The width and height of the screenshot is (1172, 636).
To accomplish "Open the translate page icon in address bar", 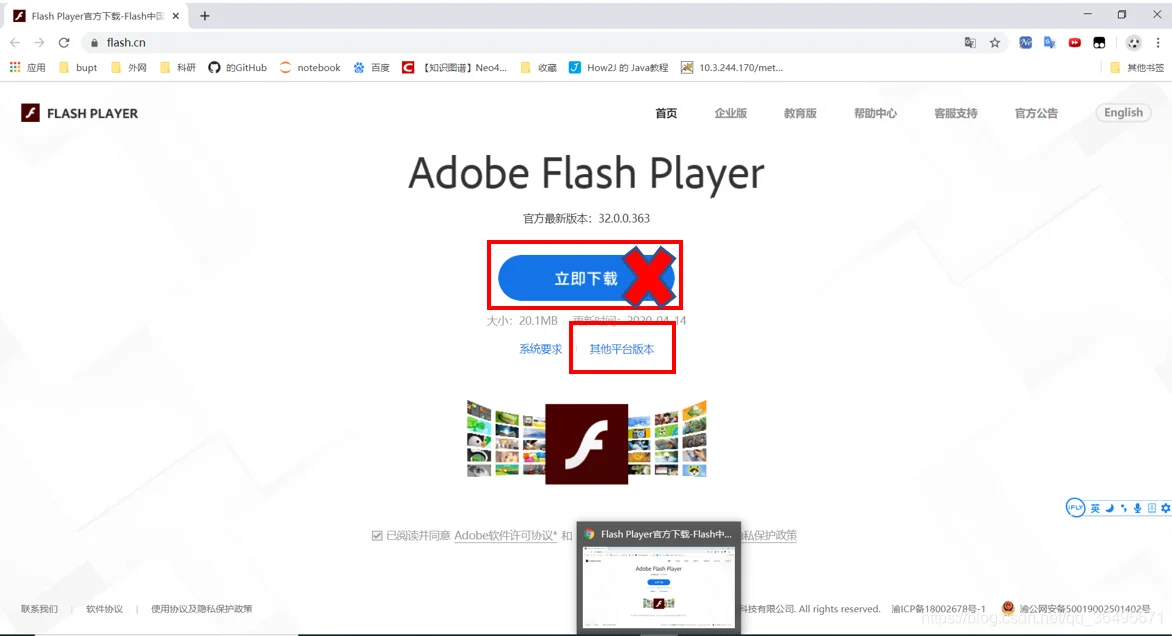I will (970, 43).
